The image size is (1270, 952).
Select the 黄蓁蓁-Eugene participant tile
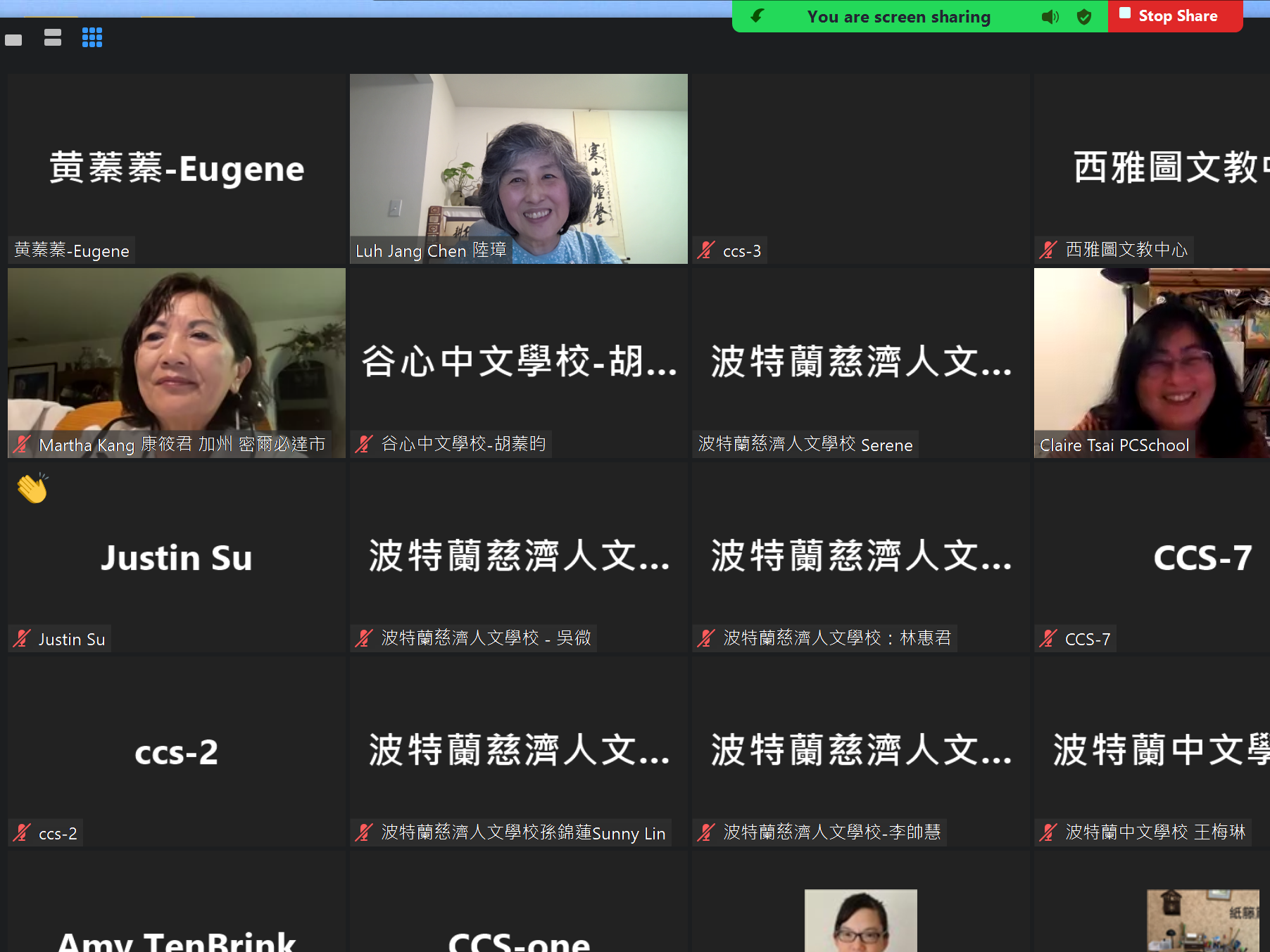pyautogui.click(x=177, y=169)
